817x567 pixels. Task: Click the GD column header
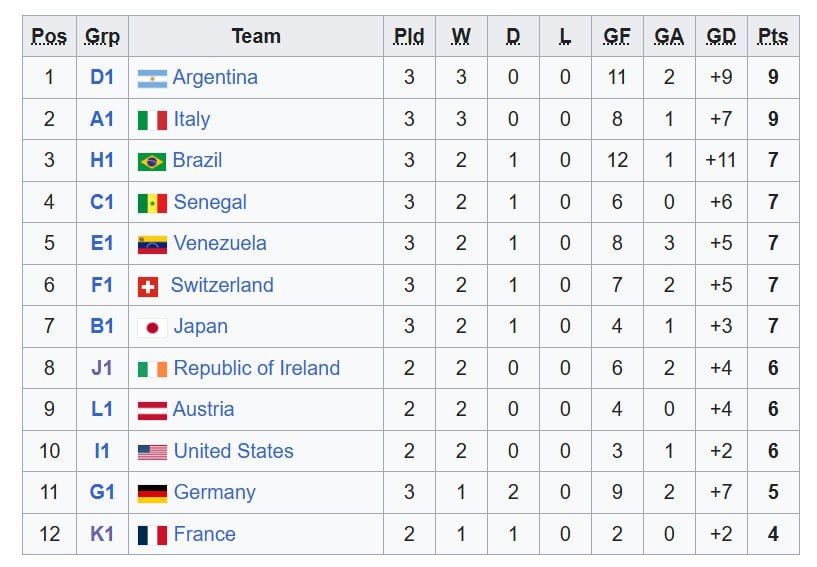(x=721, y=36)
